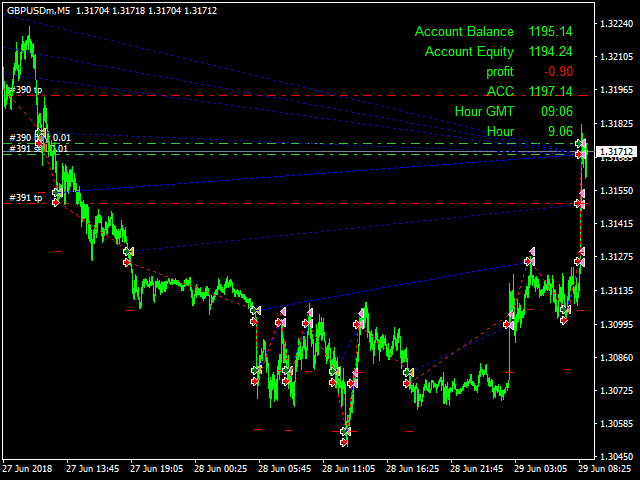The height and width of the screenshot is (480, 640).
Task: Click the #391 sell 0.01 order label
Action: click(38, 148)
